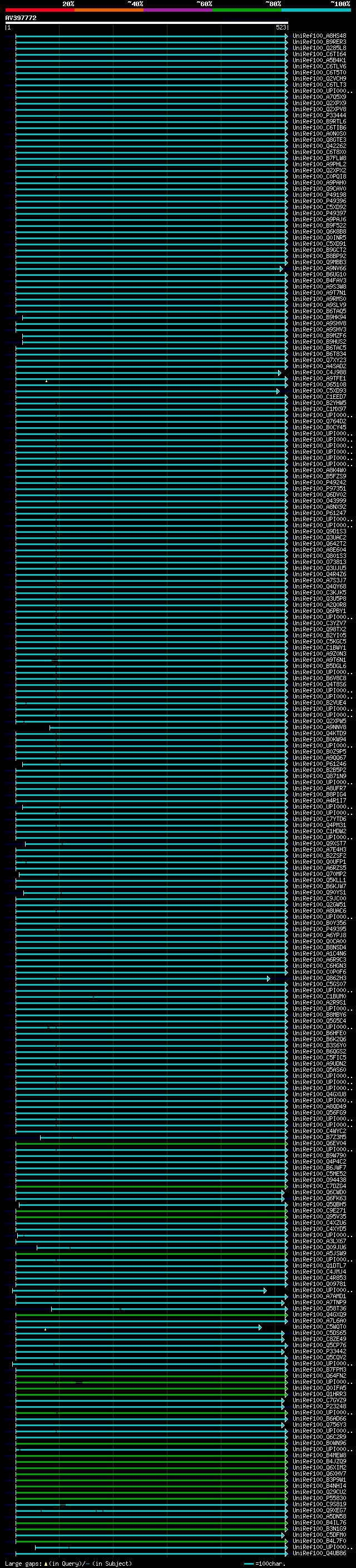Click the white query sequence bar
The height and width of the screenshot is (1568, 356).
tap(147, 22)
